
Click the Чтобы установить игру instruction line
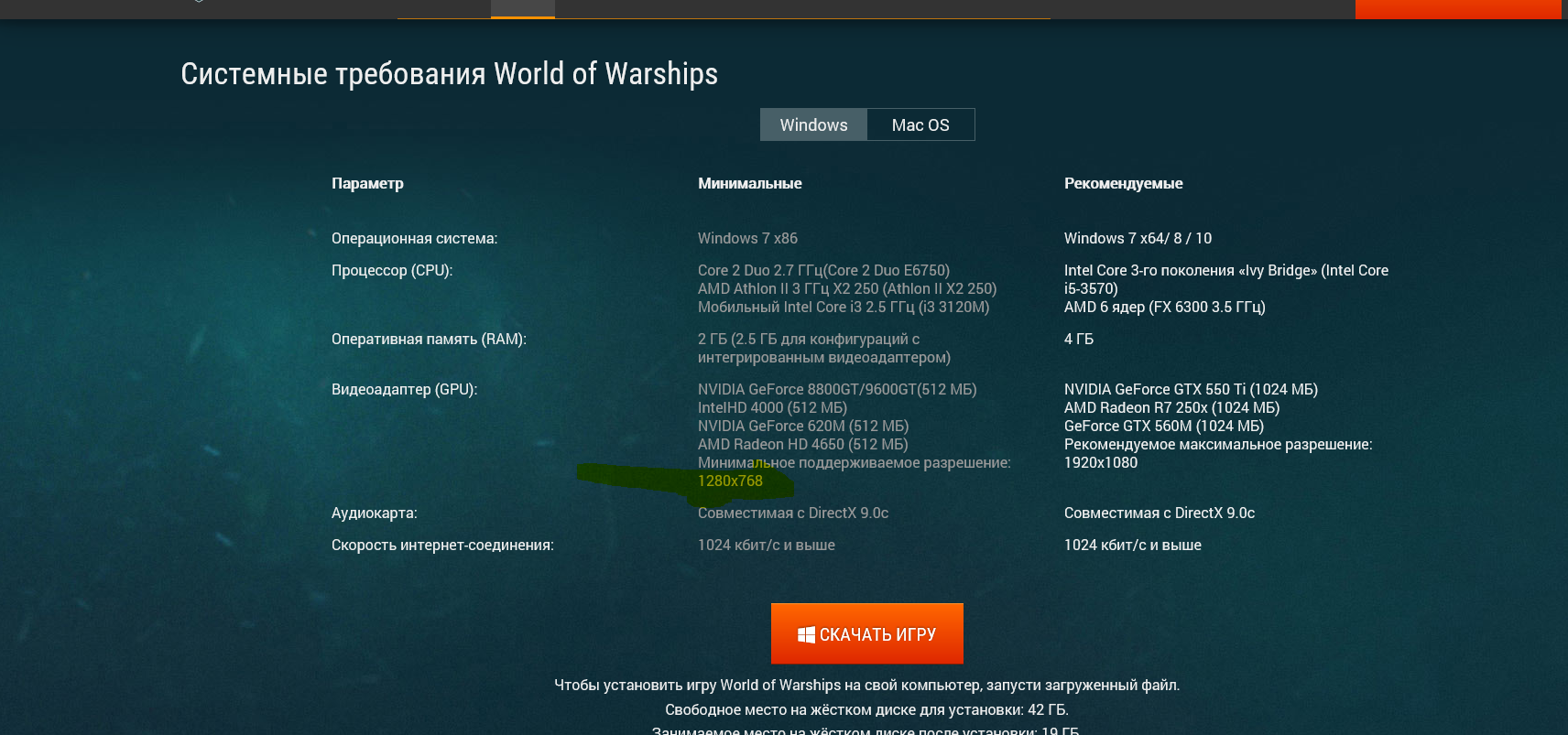[x=866, y=685]
